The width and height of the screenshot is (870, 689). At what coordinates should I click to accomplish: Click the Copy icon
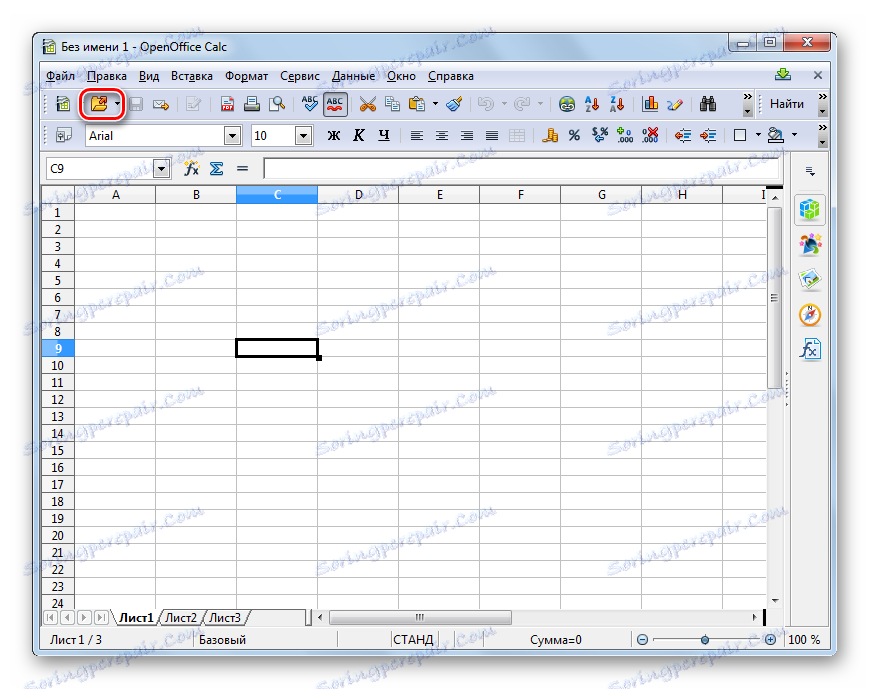(x=392, y=104)
